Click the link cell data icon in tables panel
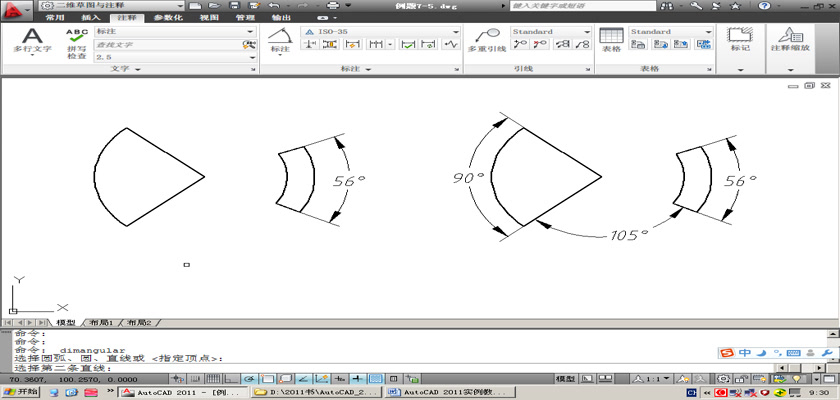Screen dimensions: 840x400 pyautogui.click(x=703, y=45)
